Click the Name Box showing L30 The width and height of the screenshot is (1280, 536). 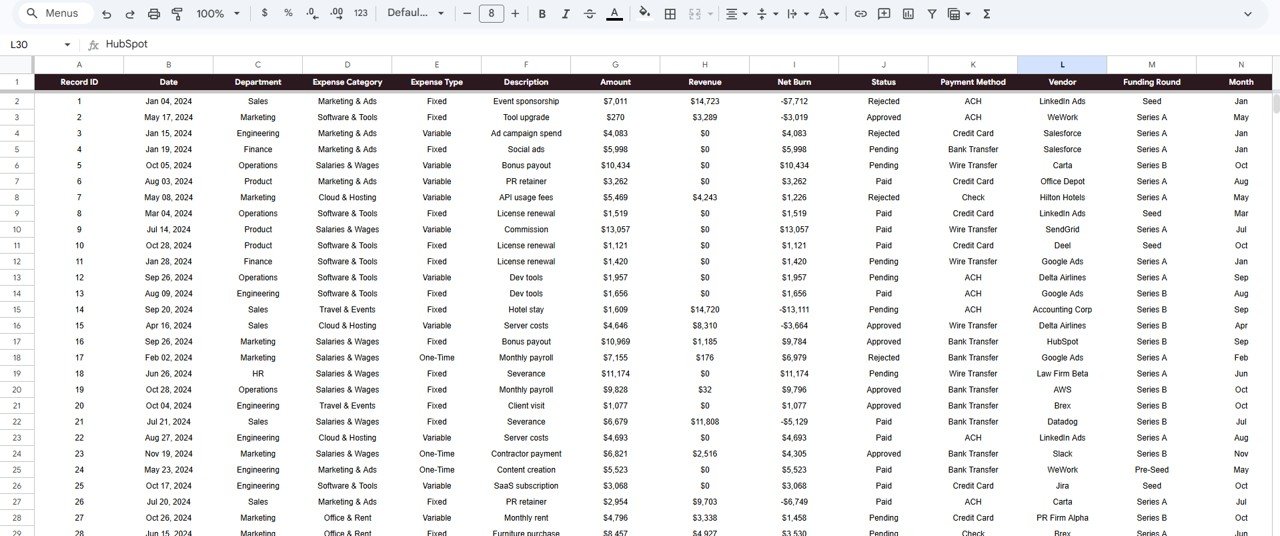pos(33,45)
